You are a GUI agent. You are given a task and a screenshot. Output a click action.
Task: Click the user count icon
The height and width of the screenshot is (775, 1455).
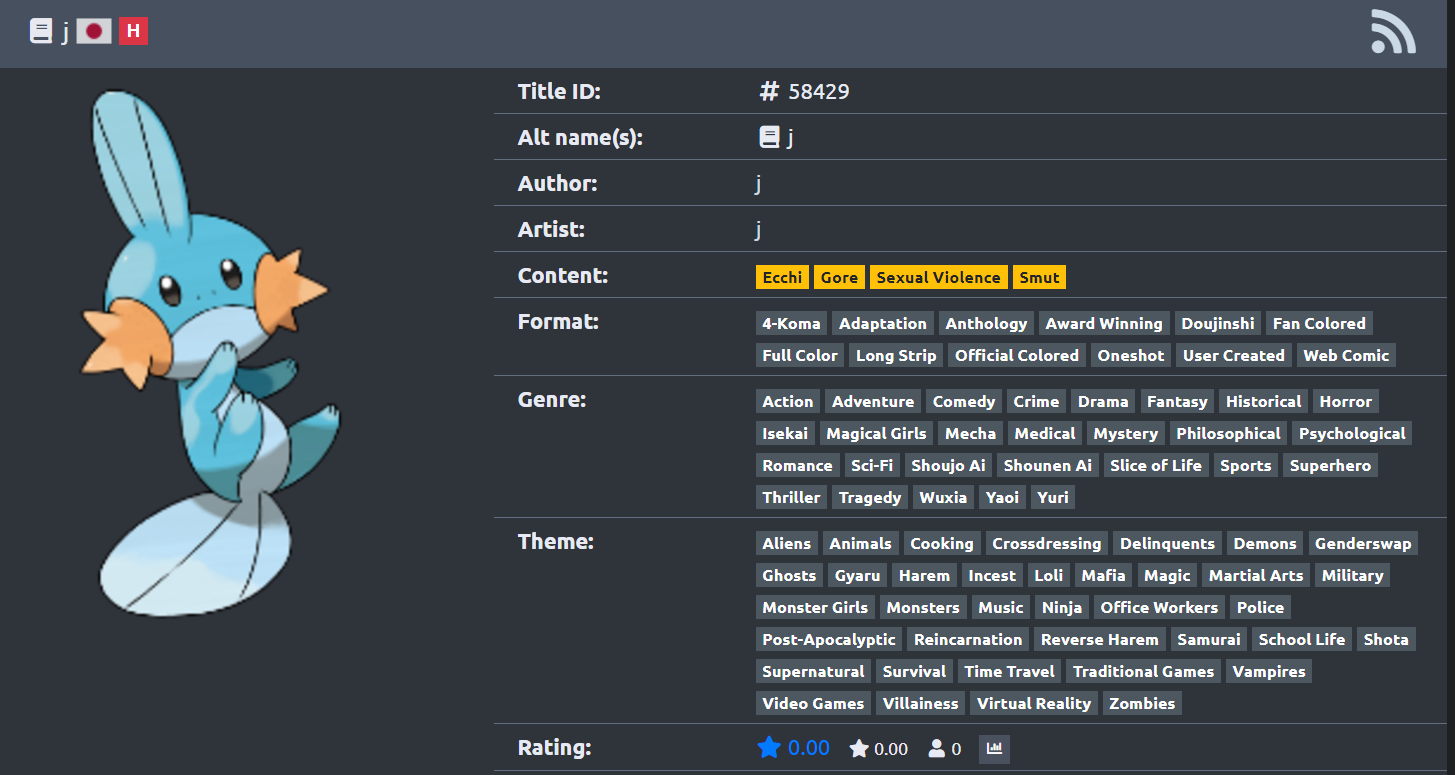click(937, 749)
